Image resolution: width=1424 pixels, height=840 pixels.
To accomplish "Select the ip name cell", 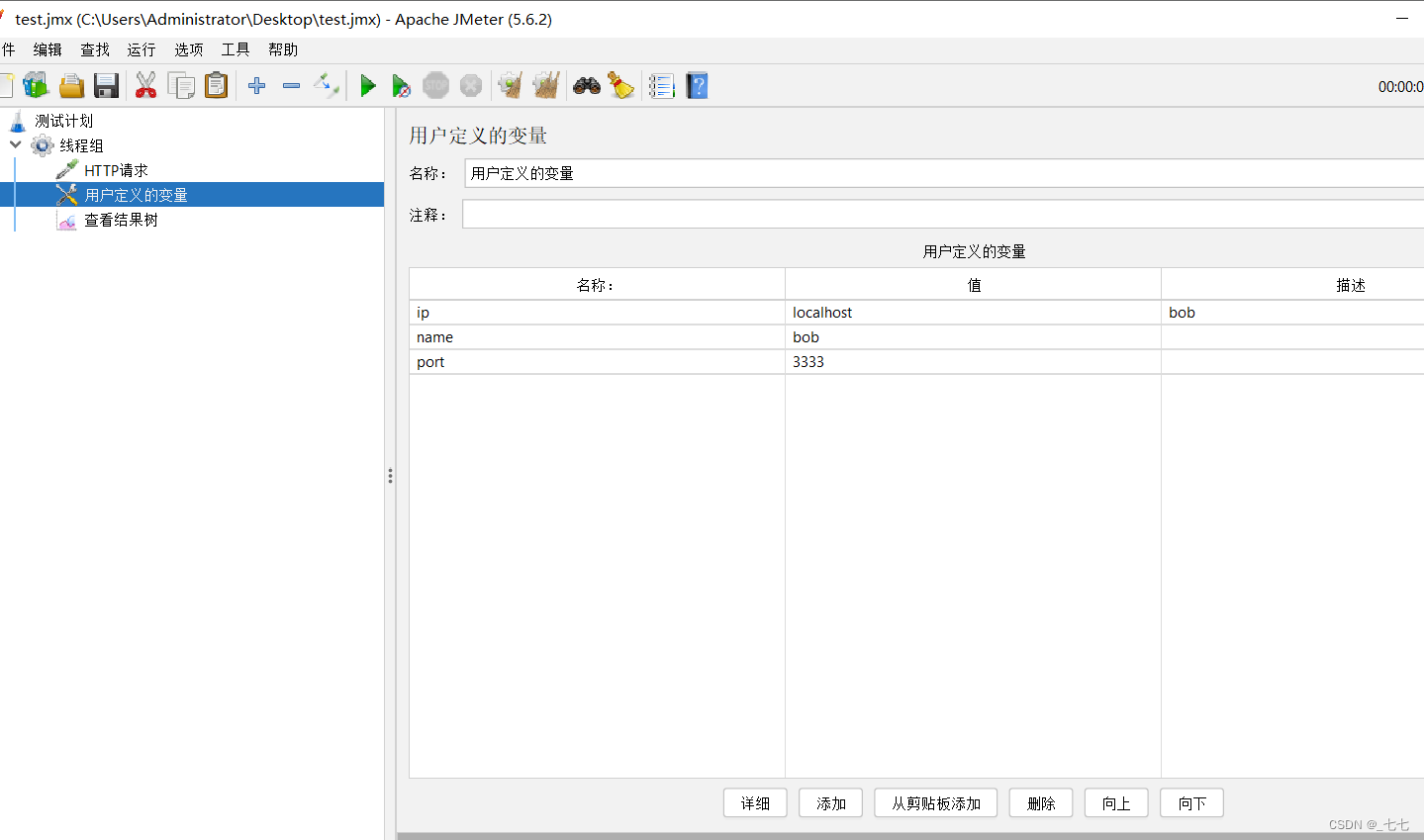I will pos(597,313).
